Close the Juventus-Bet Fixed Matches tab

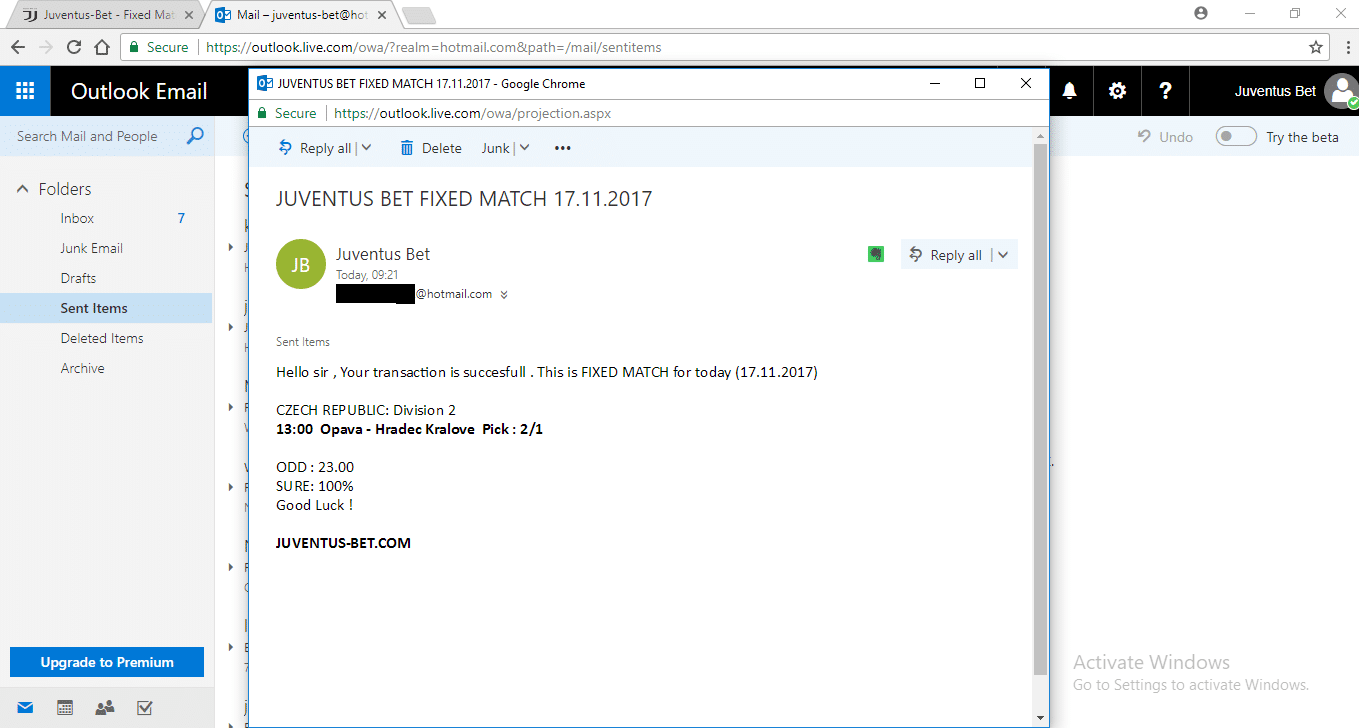(x=190, y=15)
